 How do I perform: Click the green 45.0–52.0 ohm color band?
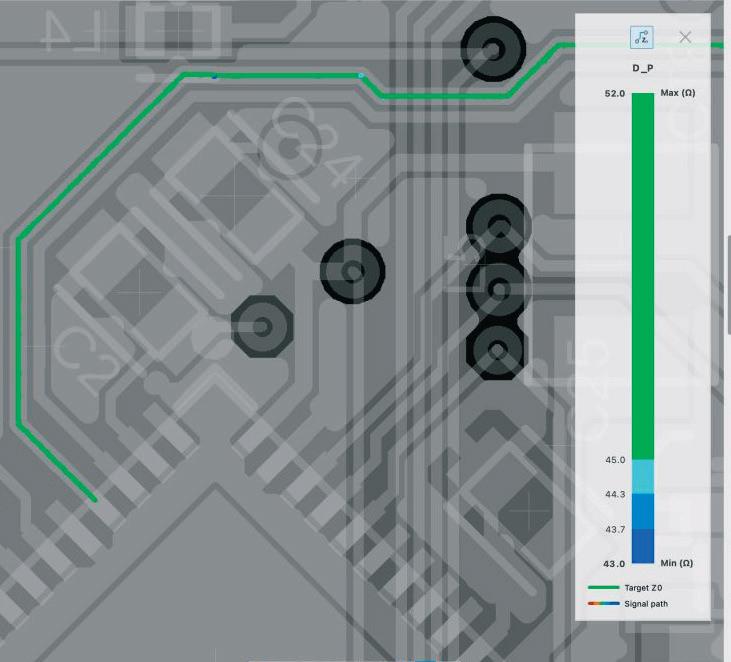pyautogui.click(x=643, y=276)
